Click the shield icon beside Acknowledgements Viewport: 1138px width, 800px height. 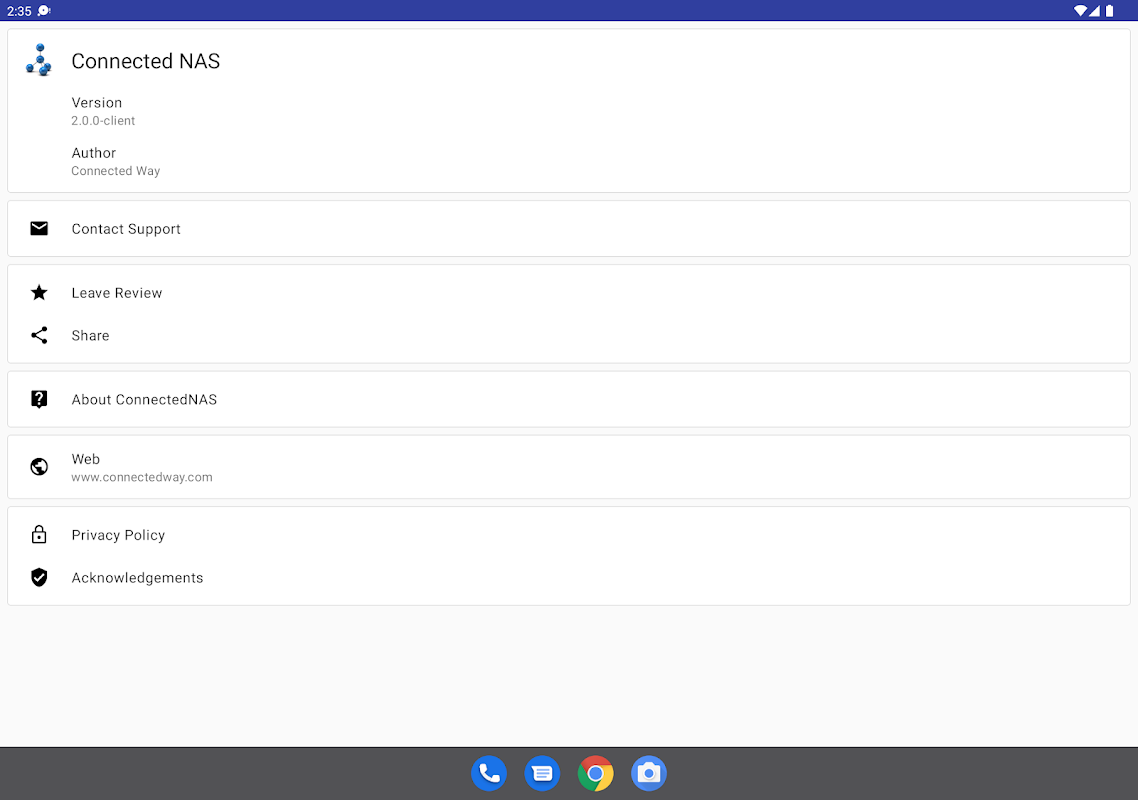coord(39,578)
